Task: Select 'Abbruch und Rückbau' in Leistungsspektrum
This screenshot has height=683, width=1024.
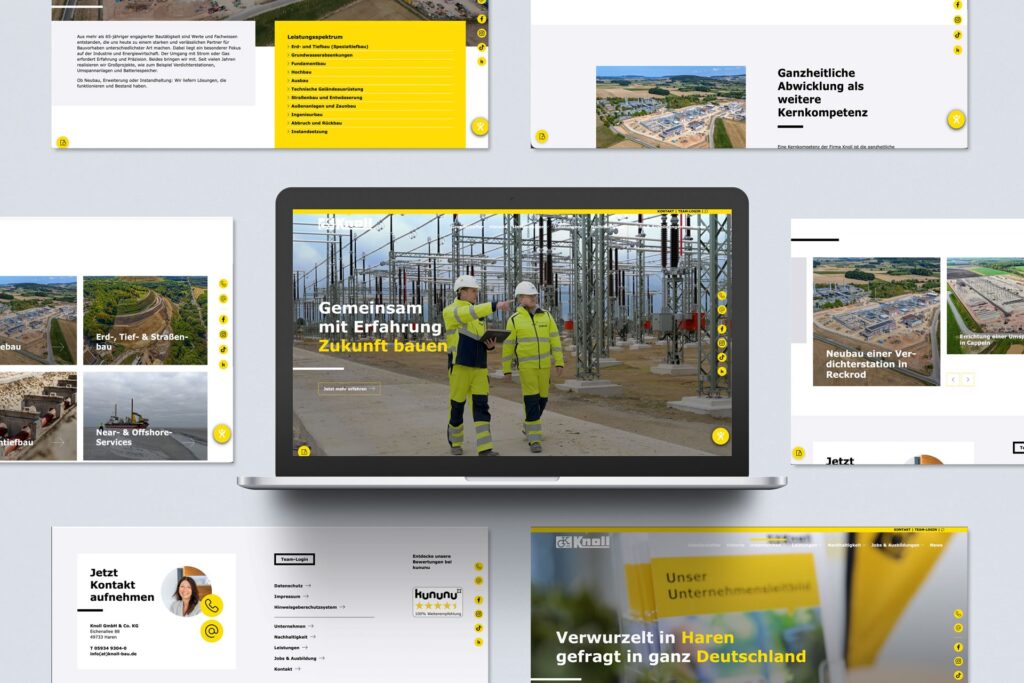Action: click(315, 123)
